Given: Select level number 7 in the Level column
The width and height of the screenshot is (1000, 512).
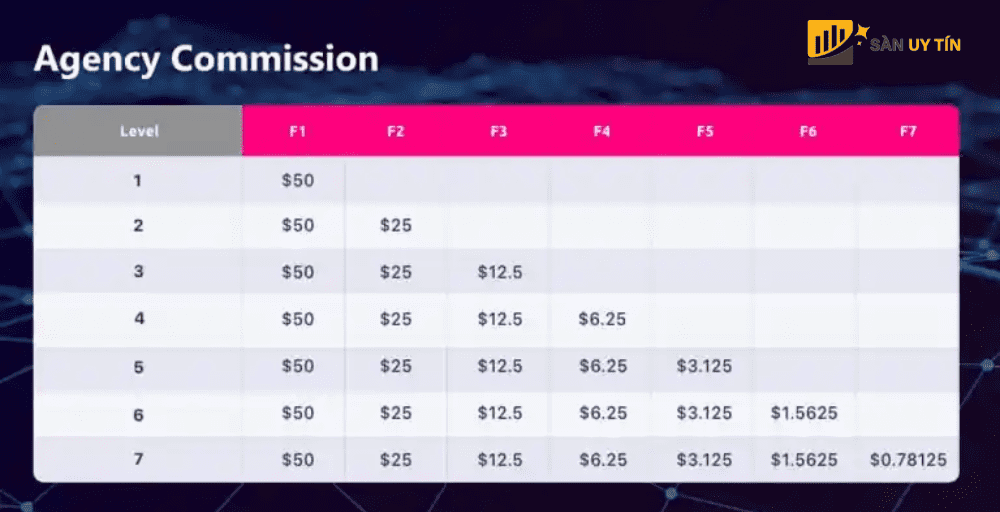Looking at the screenshot, I should click(138, 460).
